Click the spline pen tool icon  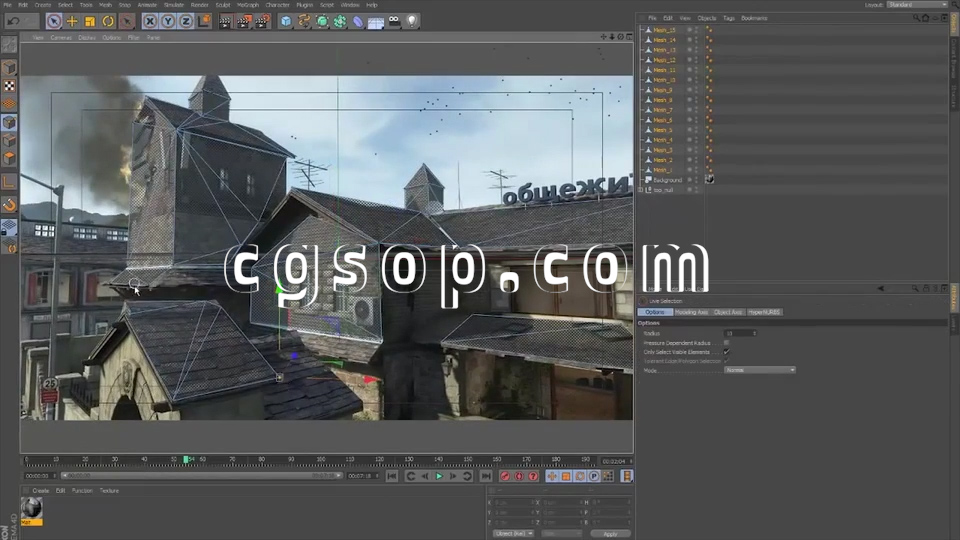[304, 21]
